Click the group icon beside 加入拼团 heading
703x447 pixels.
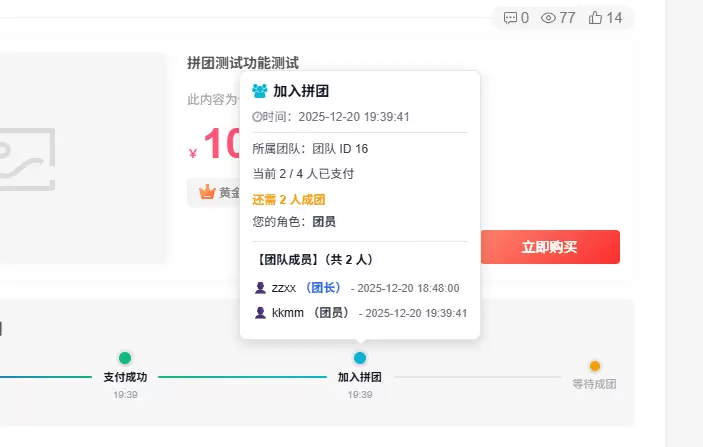(260, 91)
